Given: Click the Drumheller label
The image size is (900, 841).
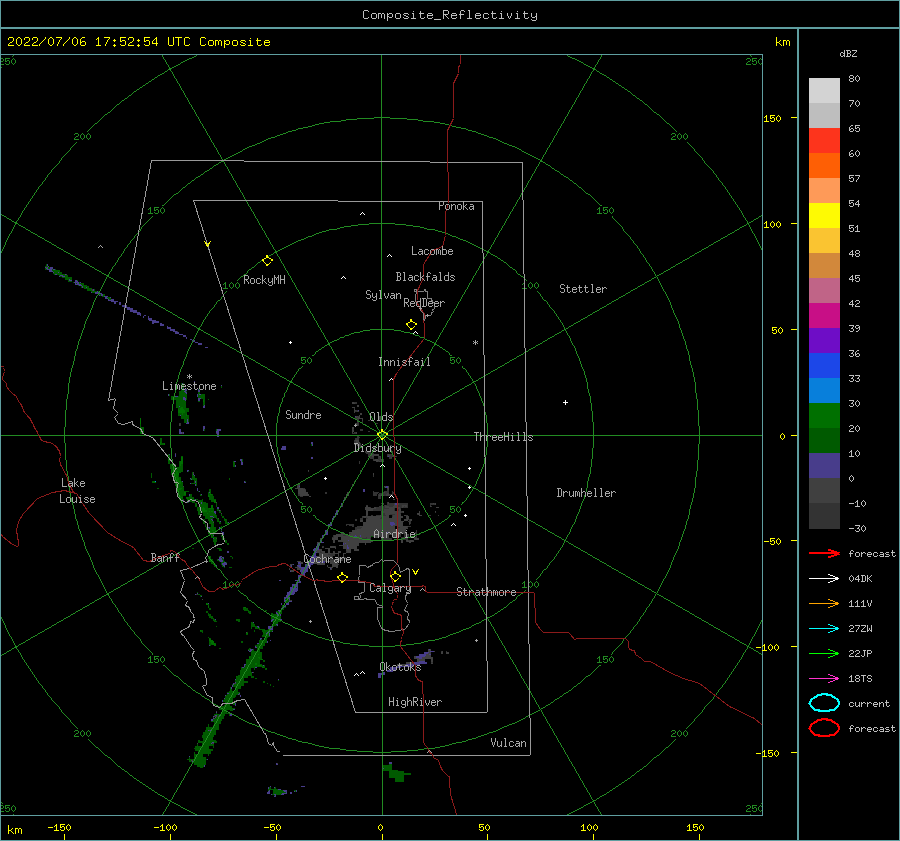Looking at the screenshot, I should [586, 493].
